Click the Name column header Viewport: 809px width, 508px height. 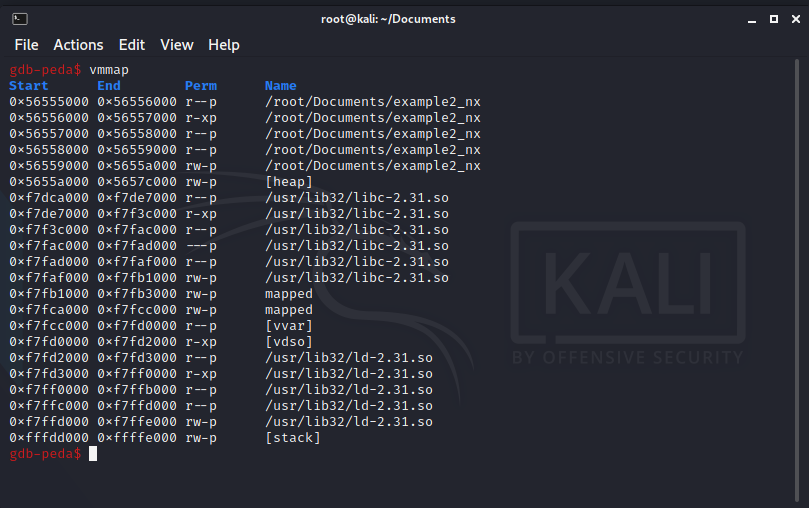[281, 86]
